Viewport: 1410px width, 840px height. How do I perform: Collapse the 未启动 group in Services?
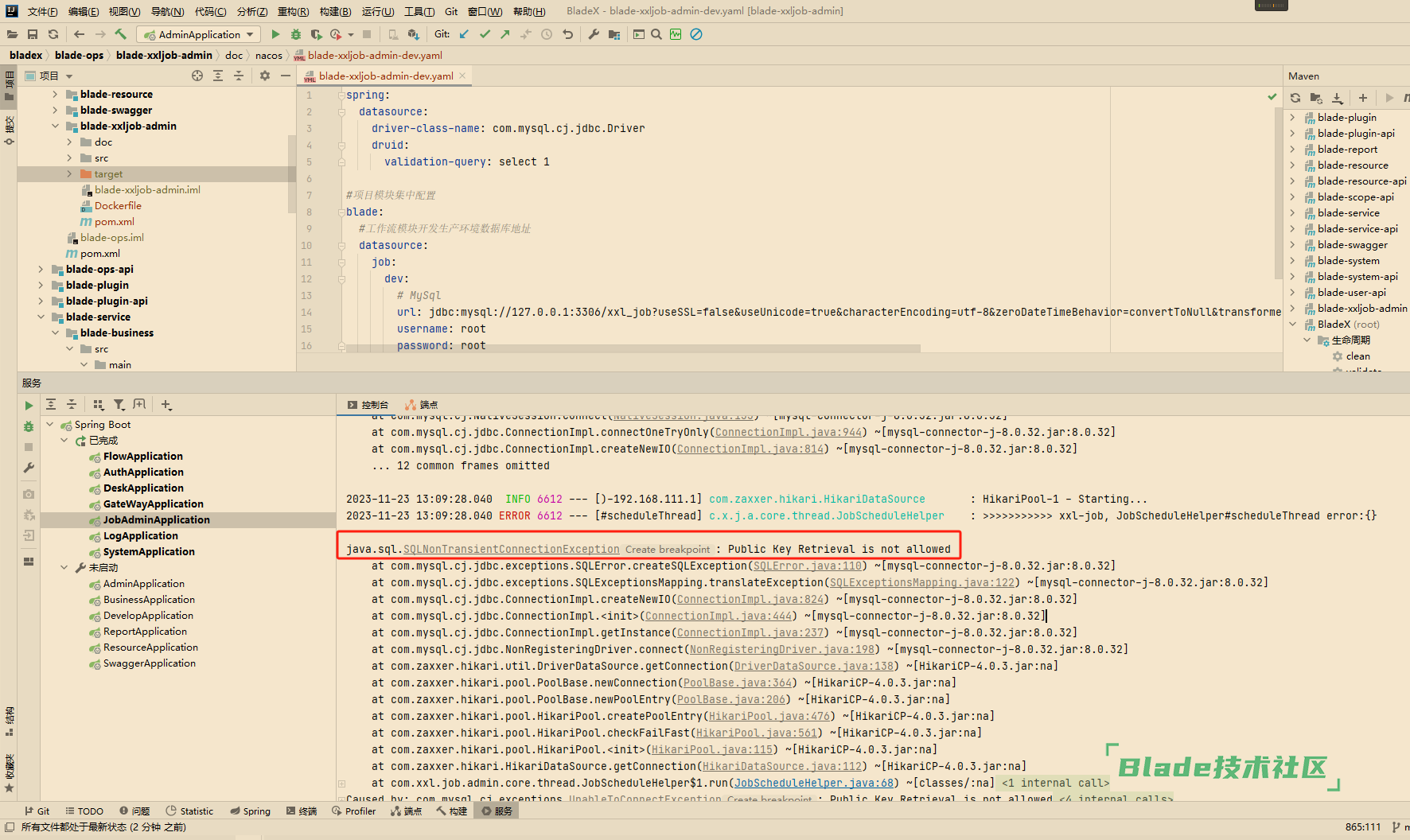tap(64, 567)
